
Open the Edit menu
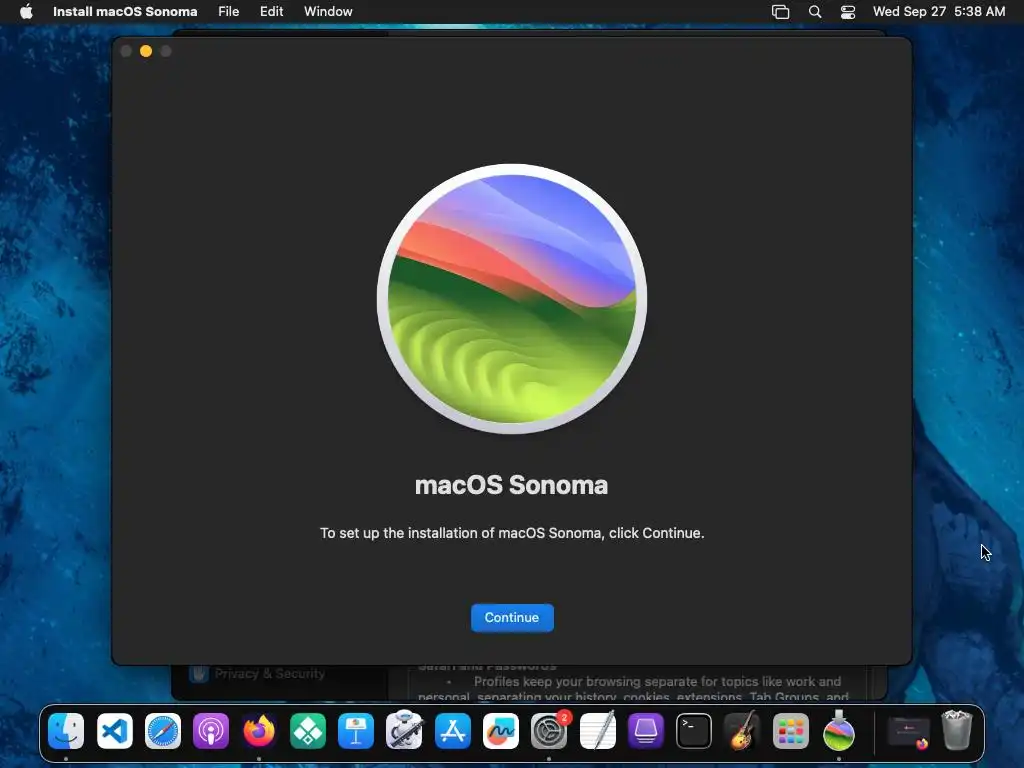coord(272,12)
